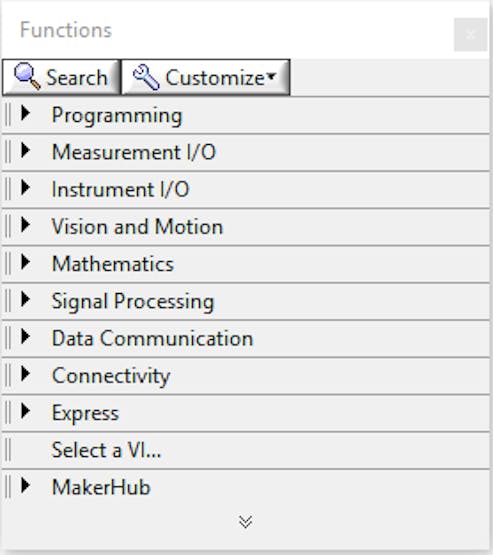
Task: Expand the Programming category arrow
Action: (25, 113)
